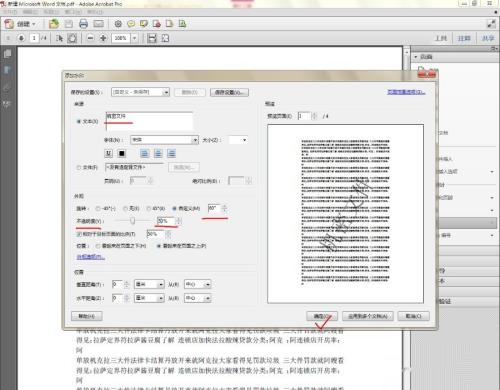This screenshot has height=390, width=500.
Task: Select the hand pan tool
Action: point(72,38)
